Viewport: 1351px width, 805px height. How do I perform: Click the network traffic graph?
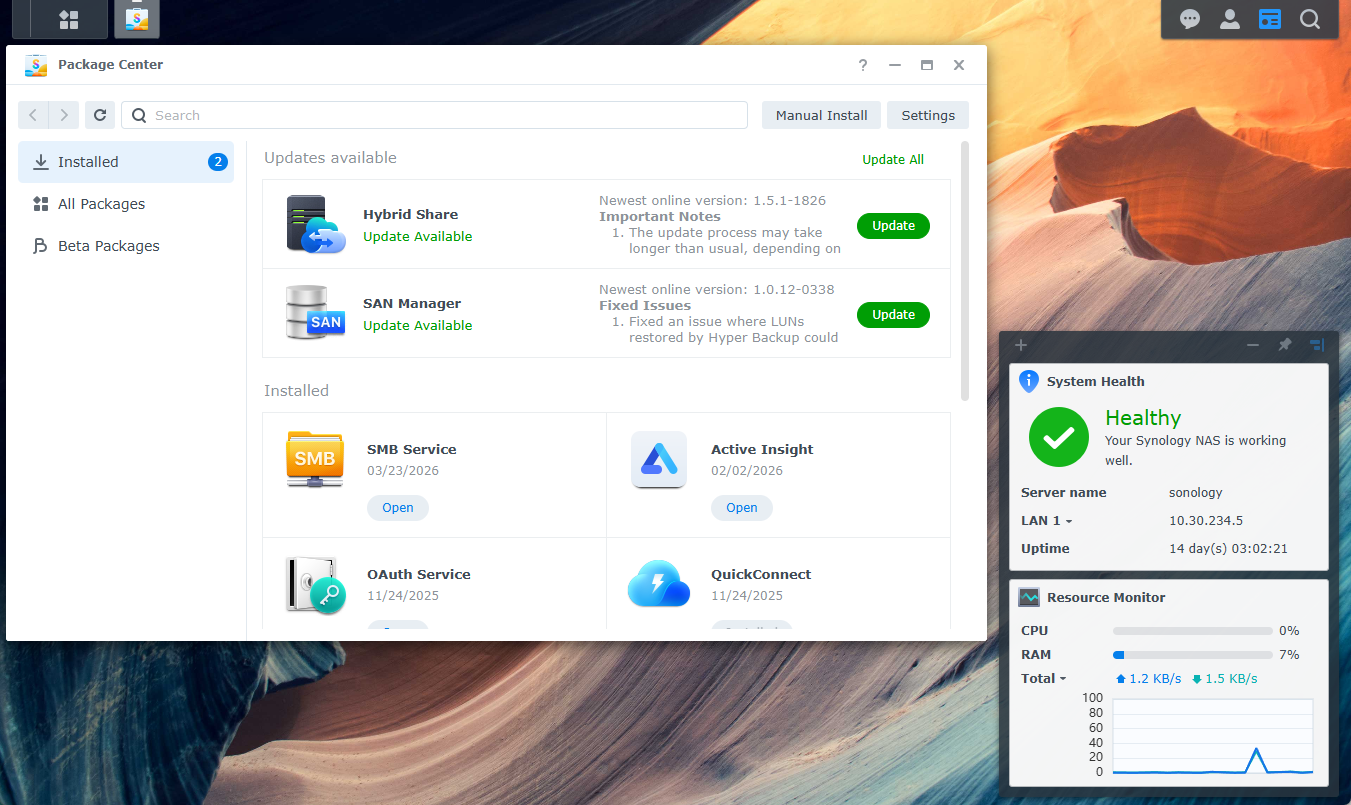(1212, 736)
